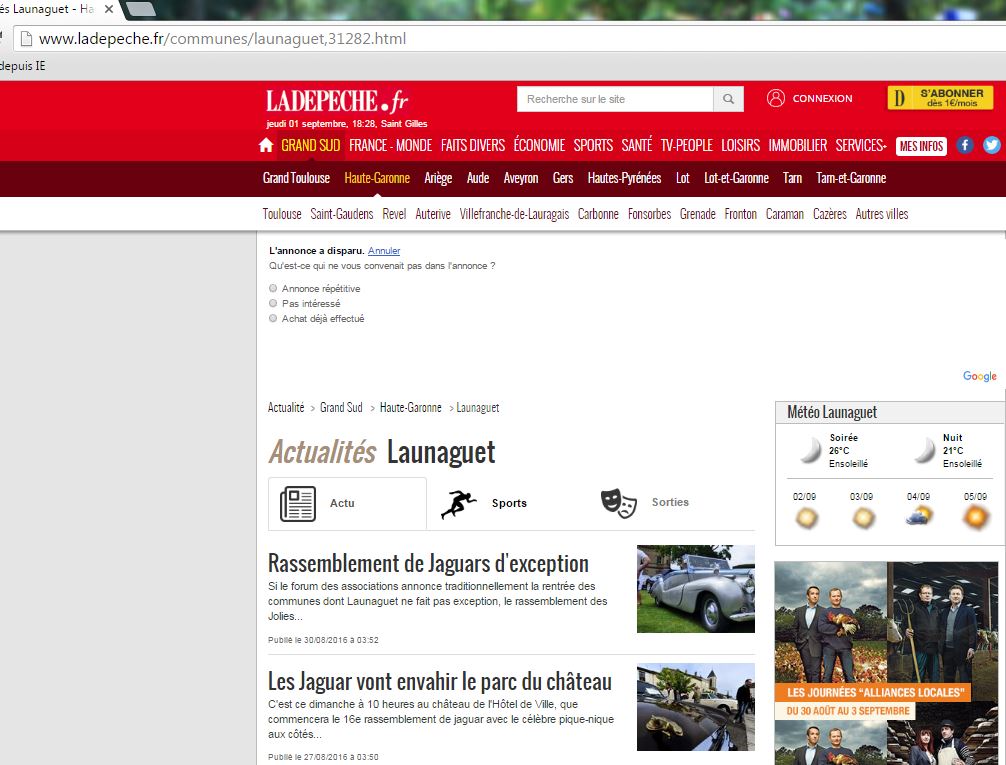Select Grand Toulouse region tab
The height and width of the screenshot is (765, 1006).
click(296, 178)
